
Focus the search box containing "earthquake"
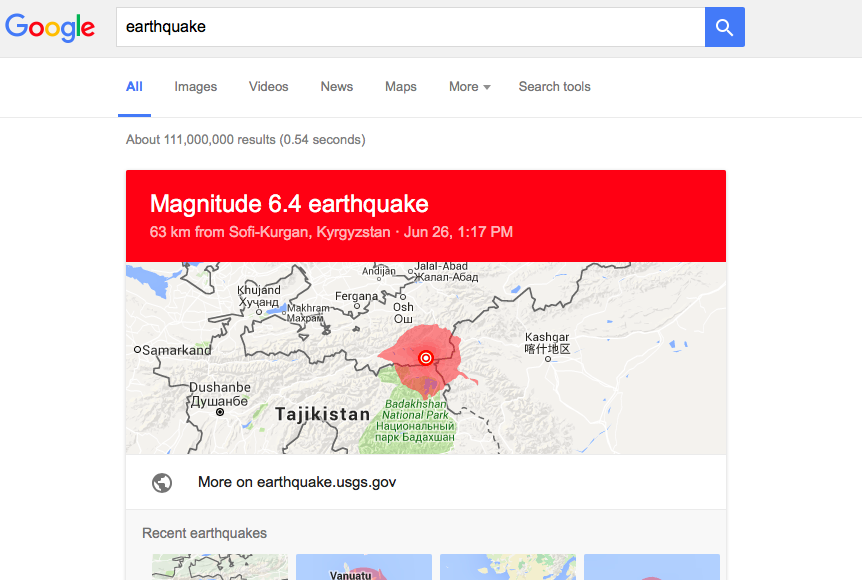coord(410,27)
